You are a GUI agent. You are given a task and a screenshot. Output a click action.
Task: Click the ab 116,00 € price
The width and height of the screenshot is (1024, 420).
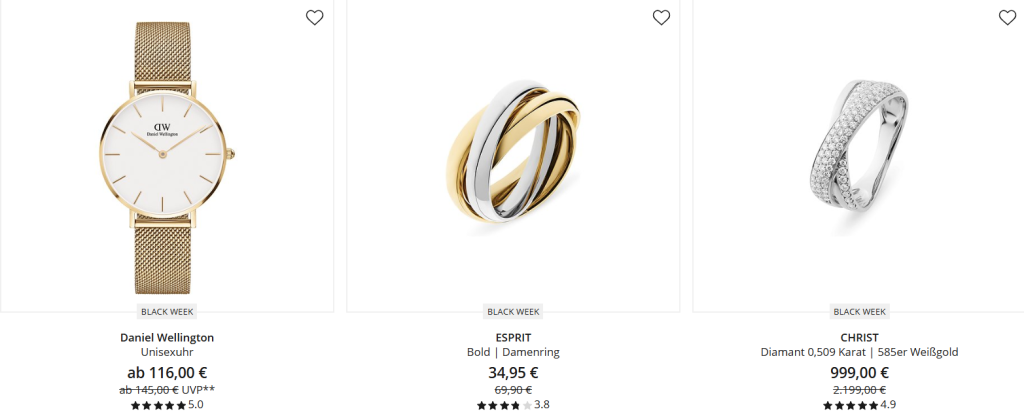(x=167, y=372)
